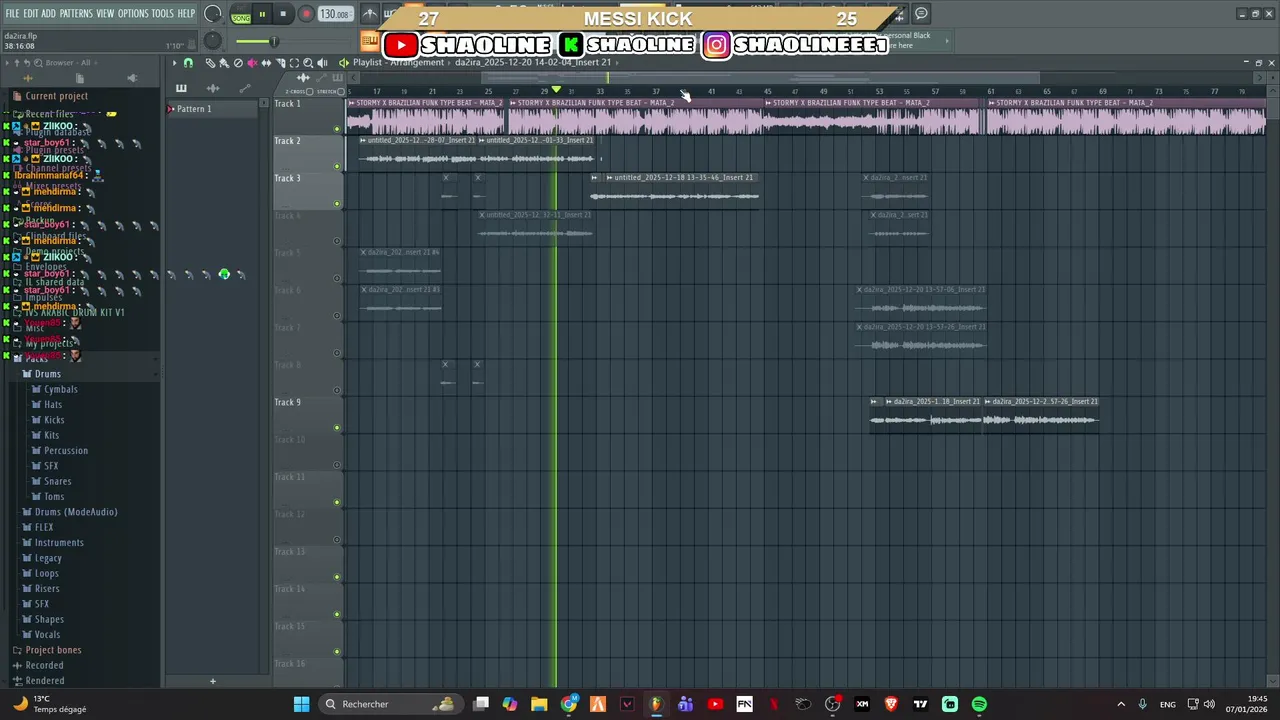Screen dimensions: 1280x720
Task: Select the Draw pencil tool in the playlist
Action: [x=210, y=63]
